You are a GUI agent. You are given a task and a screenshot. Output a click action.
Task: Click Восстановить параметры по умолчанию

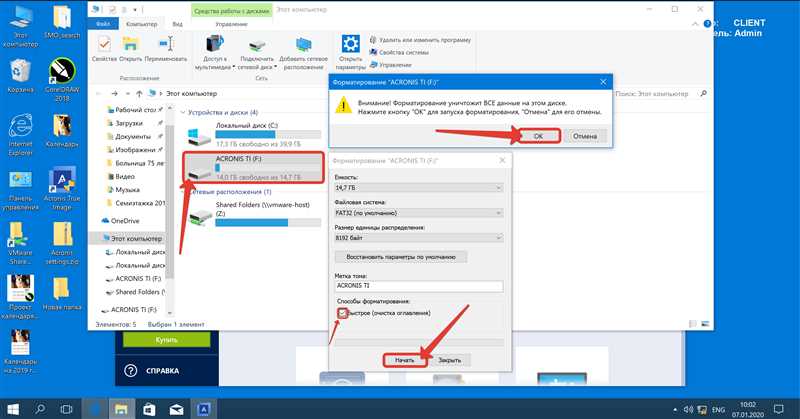401,257
